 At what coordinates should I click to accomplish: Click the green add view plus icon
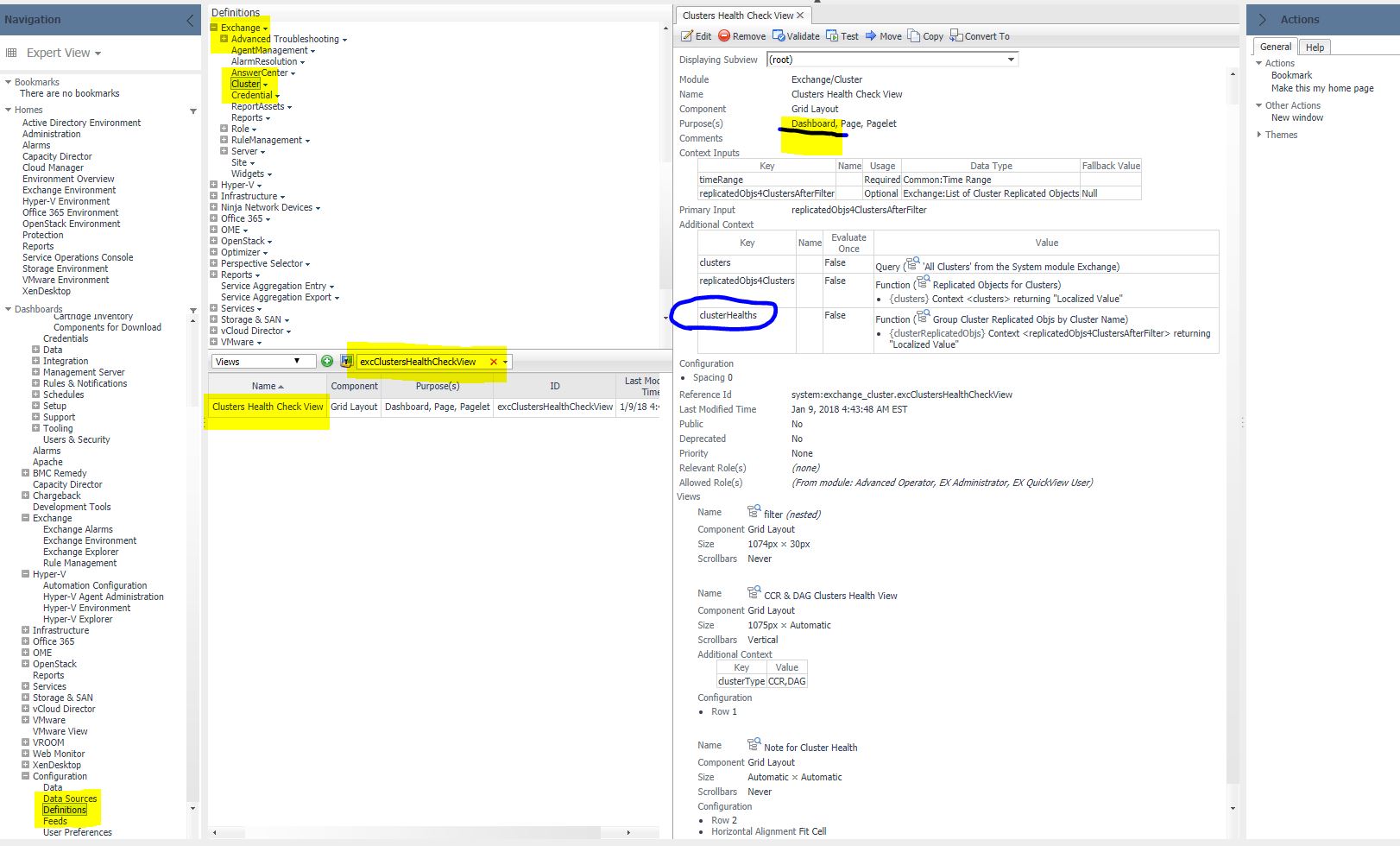click(x=327, y=361)
